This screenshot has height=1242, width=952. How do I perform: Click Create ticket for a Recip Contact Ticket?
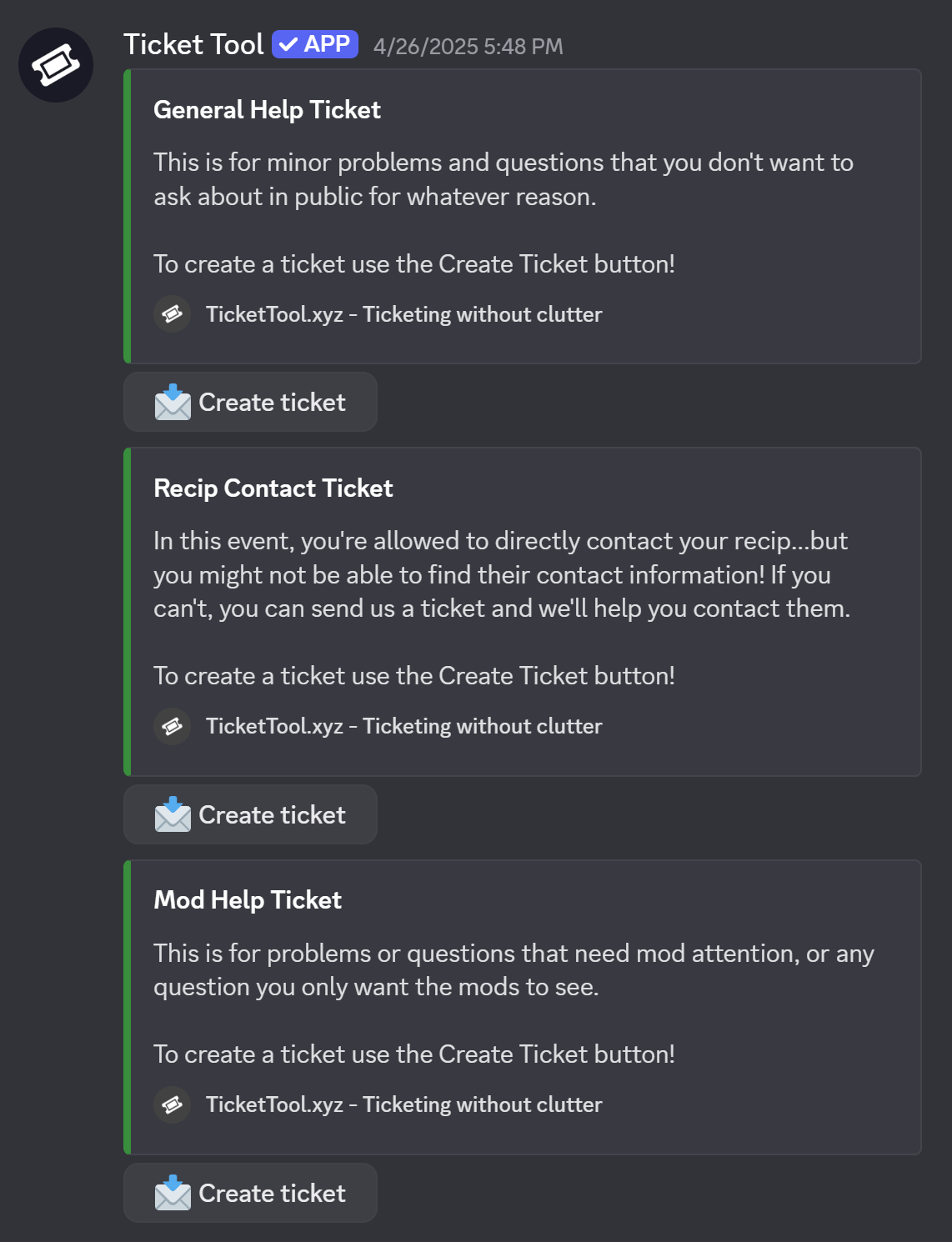[250, 814]
